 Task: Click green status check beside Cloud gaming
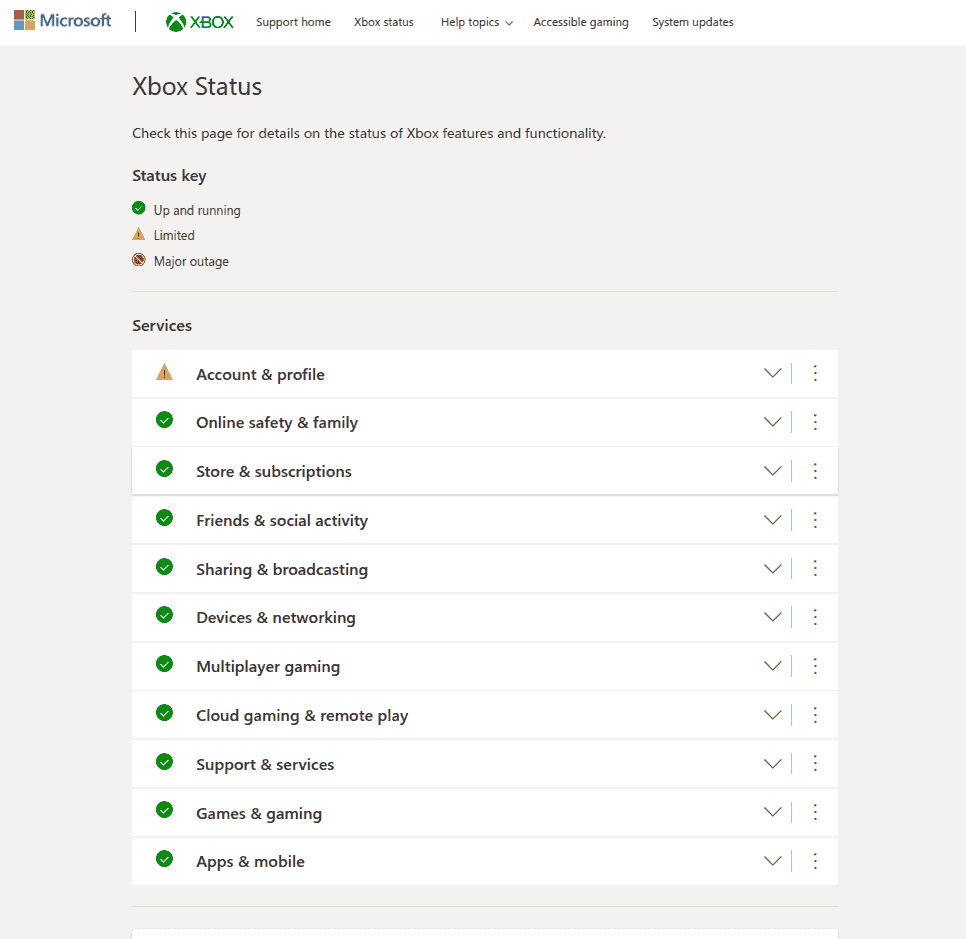pos(165,713)
